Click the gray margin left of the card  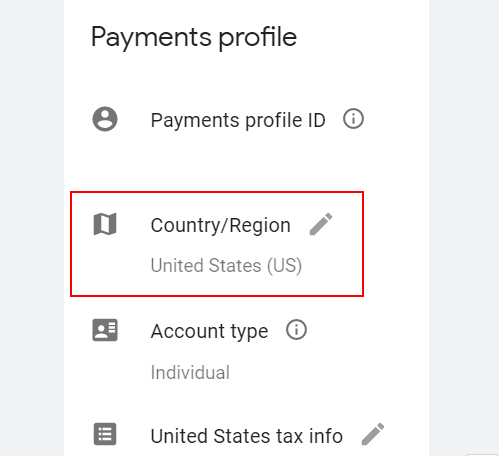point(32,228)
